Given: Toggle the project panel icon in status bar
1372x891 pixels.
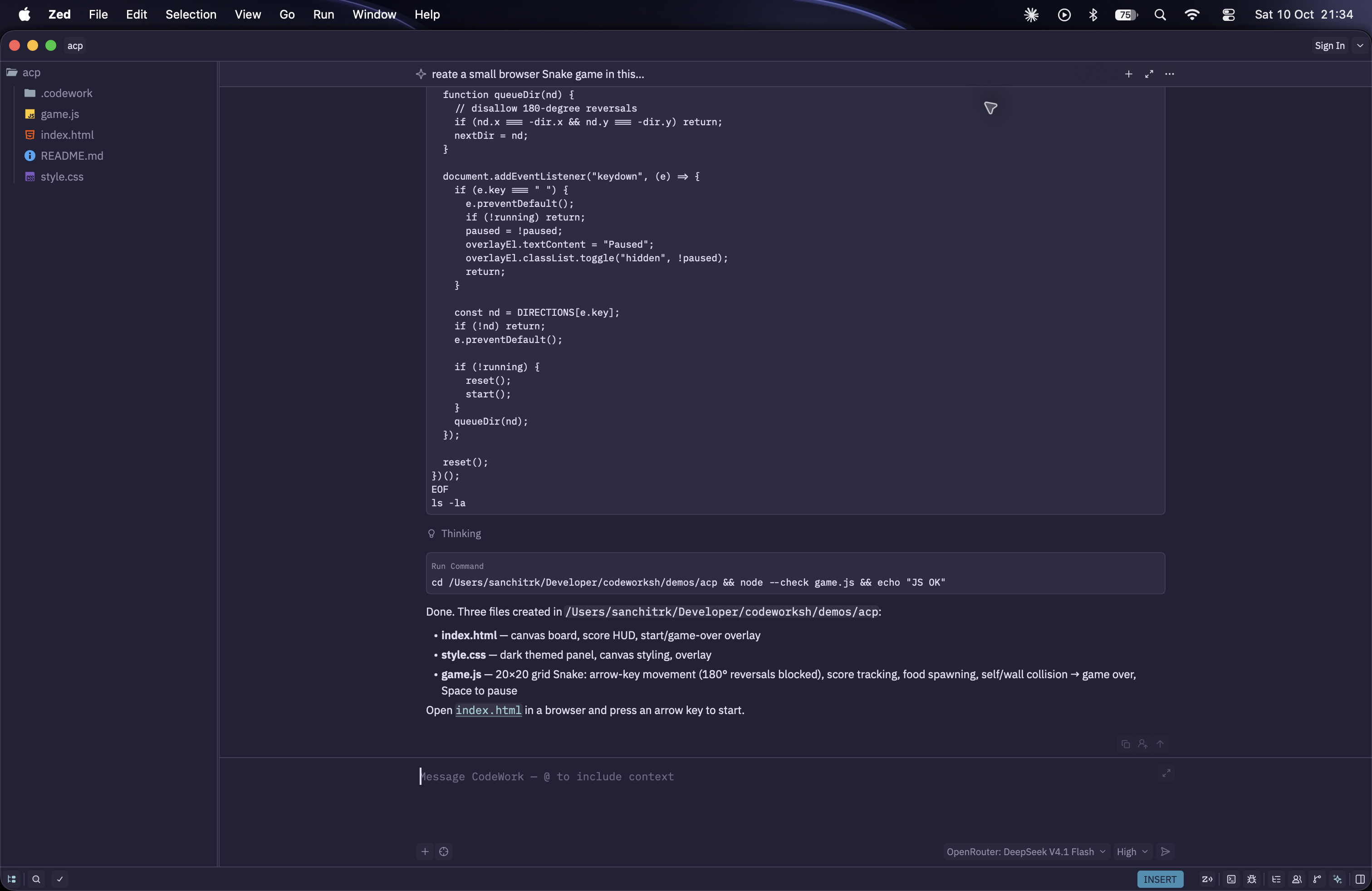Looking at the screenshot, I should tap(11, 879).
